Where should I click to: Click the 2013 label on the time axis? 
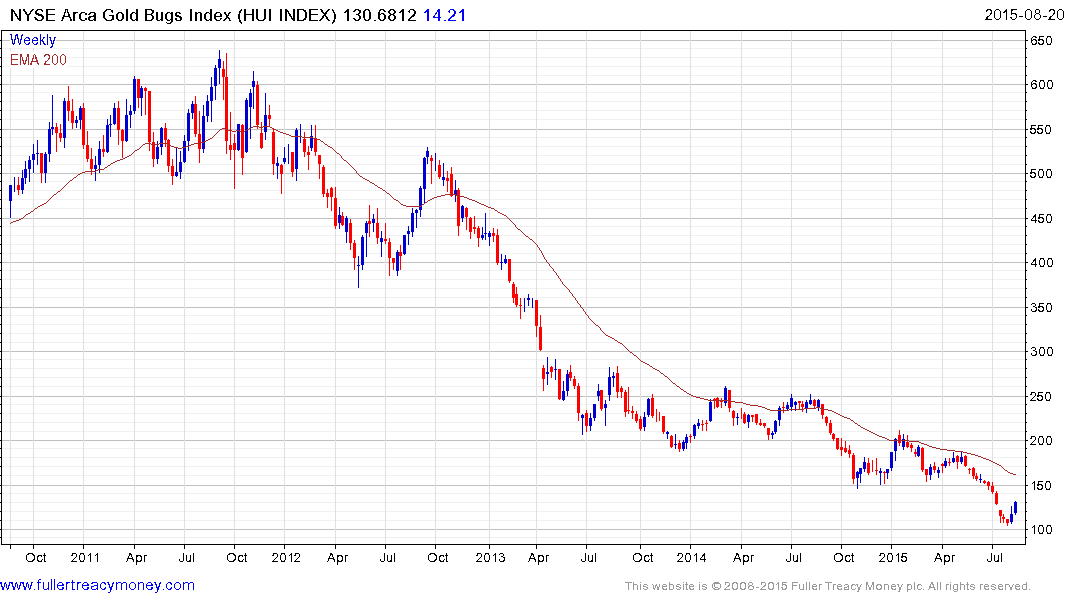click(490, 557)
